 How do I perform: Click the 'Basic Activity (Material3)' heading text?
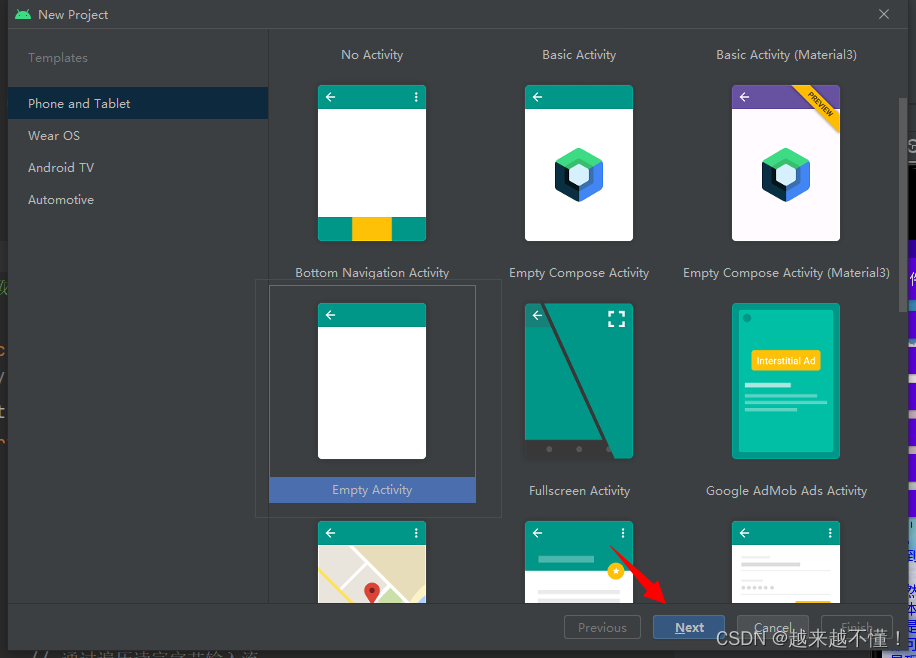[786, 55]
